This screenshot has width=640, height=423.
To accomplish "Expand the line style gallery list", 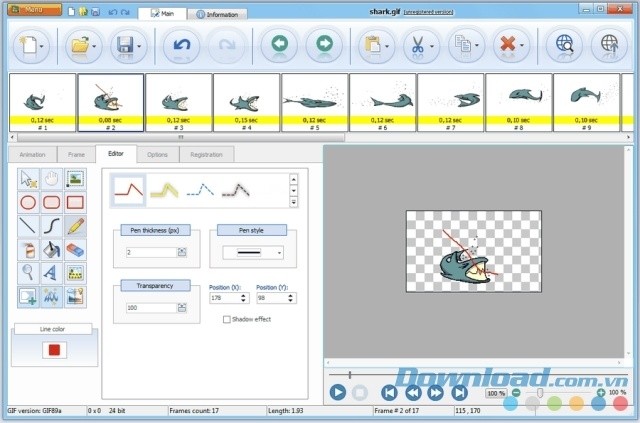I will point(293,202).
